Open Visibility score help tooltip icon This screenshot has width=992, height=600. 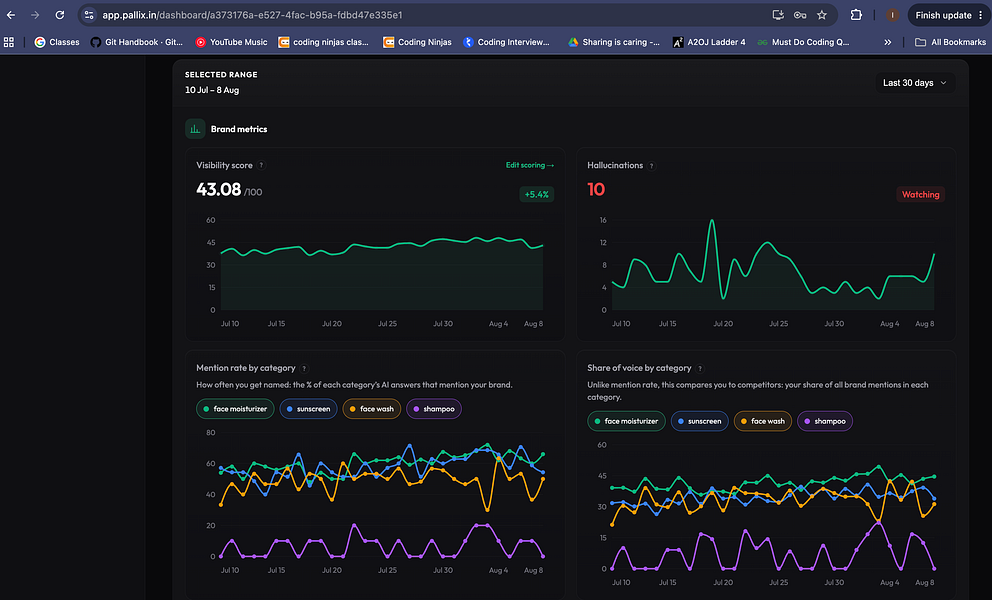click(261, 165)
